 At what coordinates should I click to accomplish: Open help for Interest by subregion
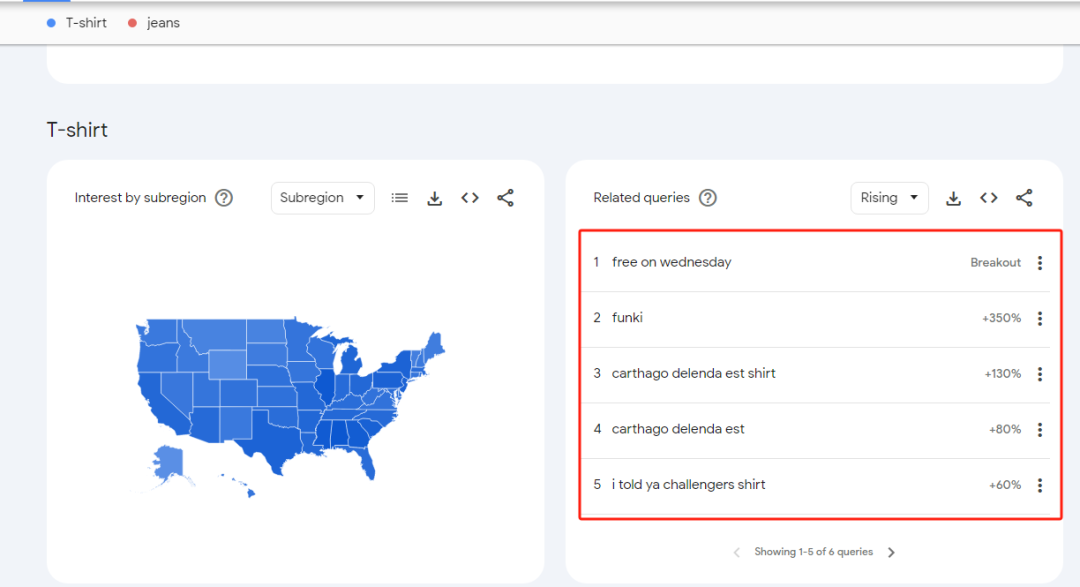coord(224,198)
